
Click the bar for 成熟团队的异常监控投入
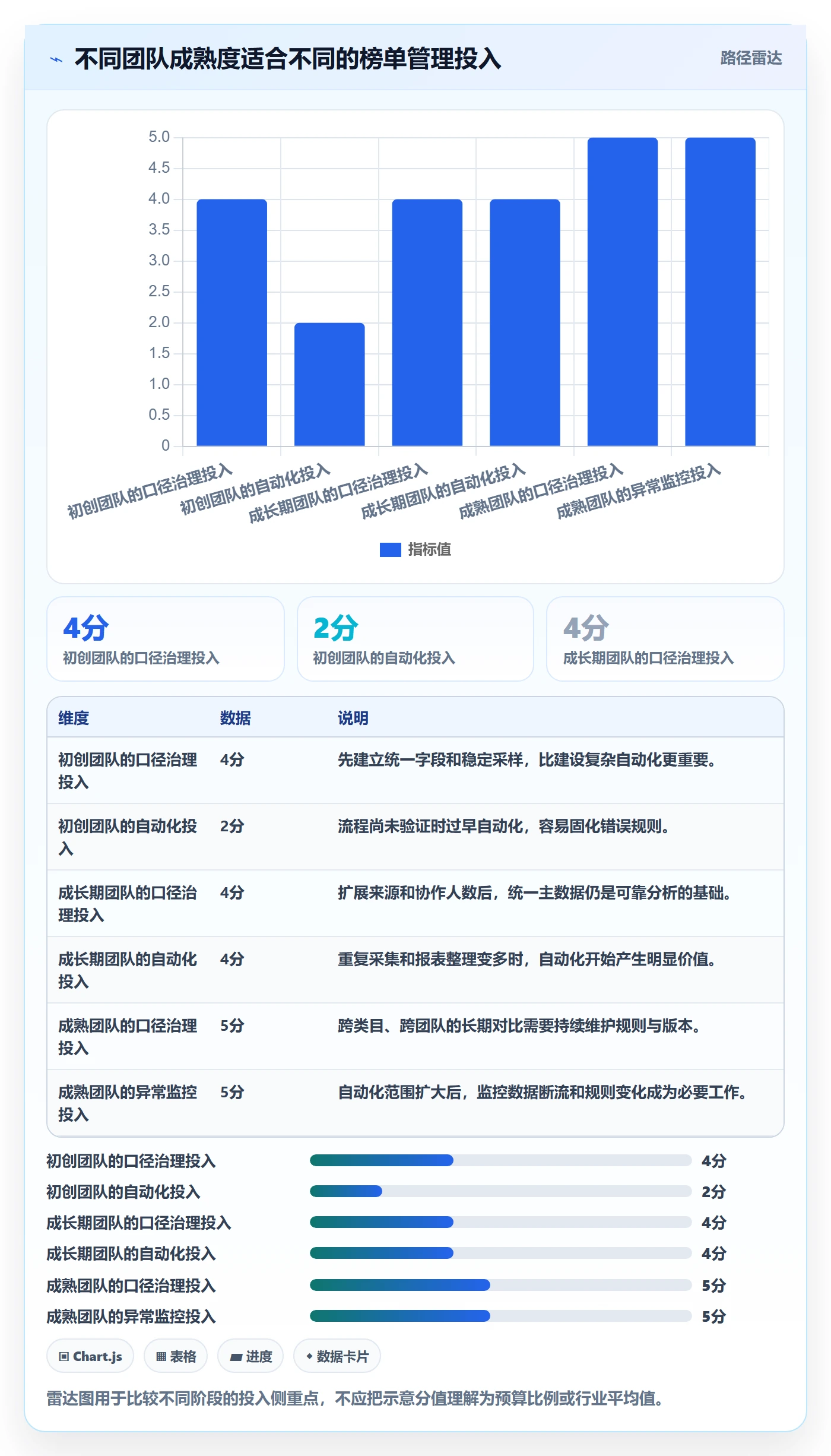point(720,292)
